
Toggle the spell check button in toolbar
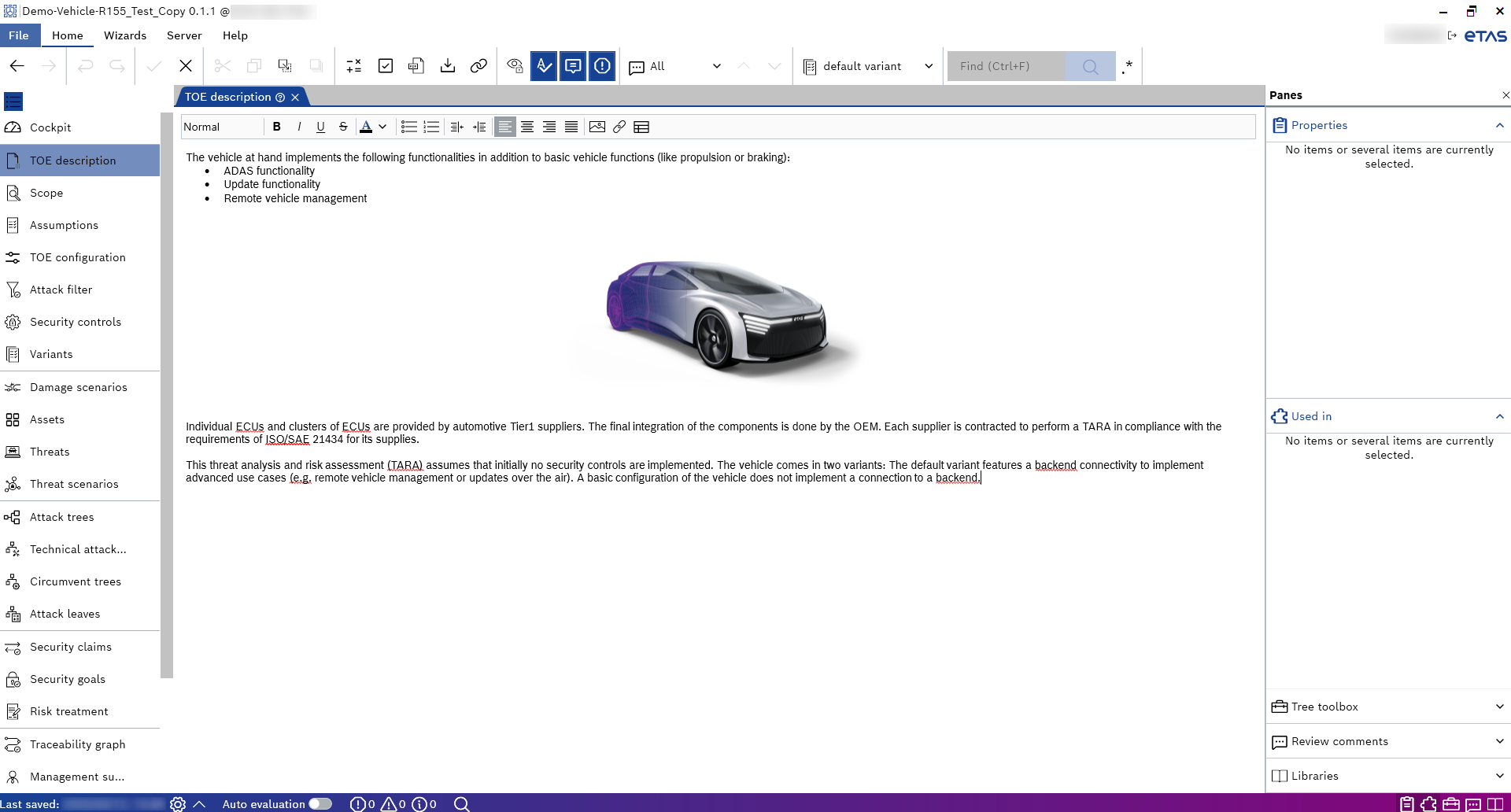(x=544, y=66)
